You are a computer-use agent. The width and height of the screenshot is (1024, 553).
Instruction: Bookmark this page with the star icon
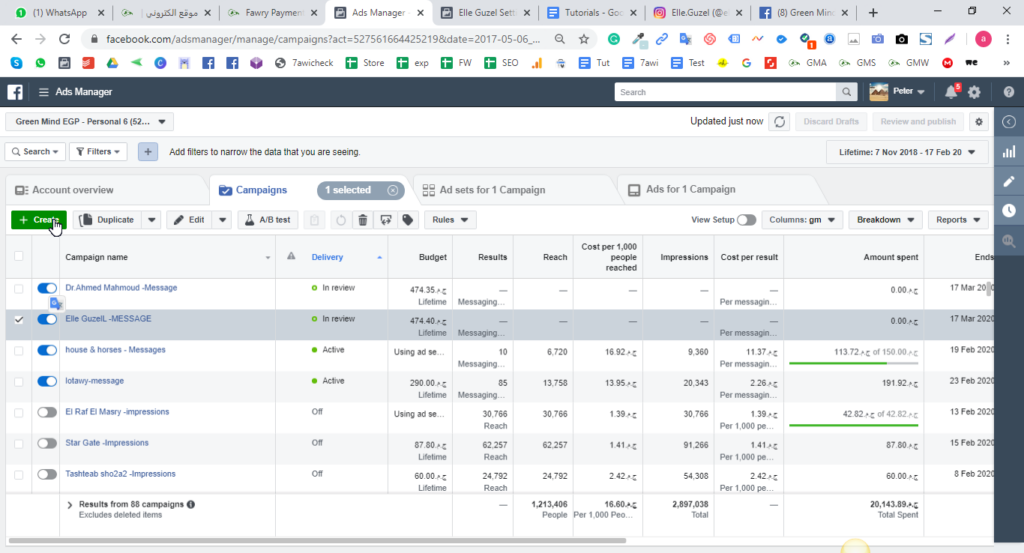[x=584, y=39]
